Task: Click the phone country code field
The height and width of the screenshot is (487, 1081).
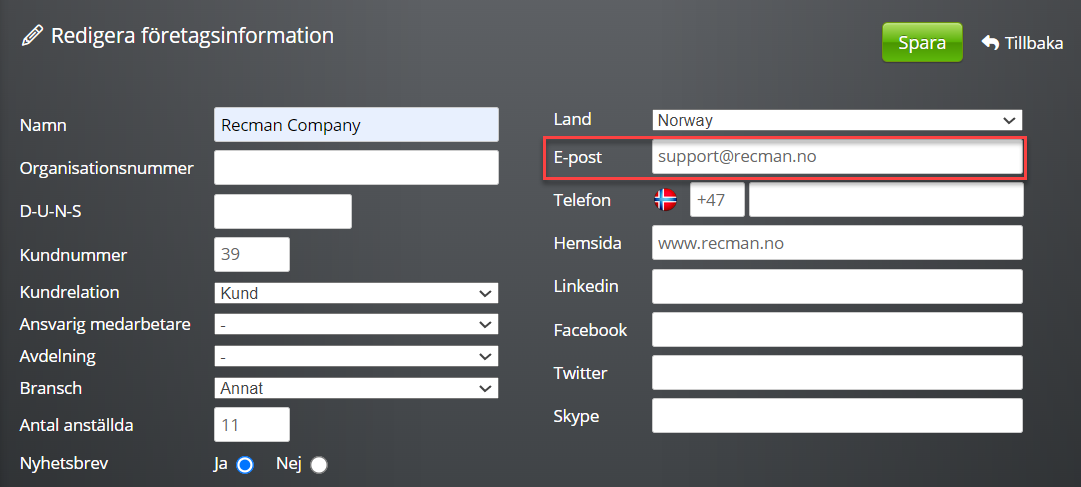Action: click(x=717, y=200)
